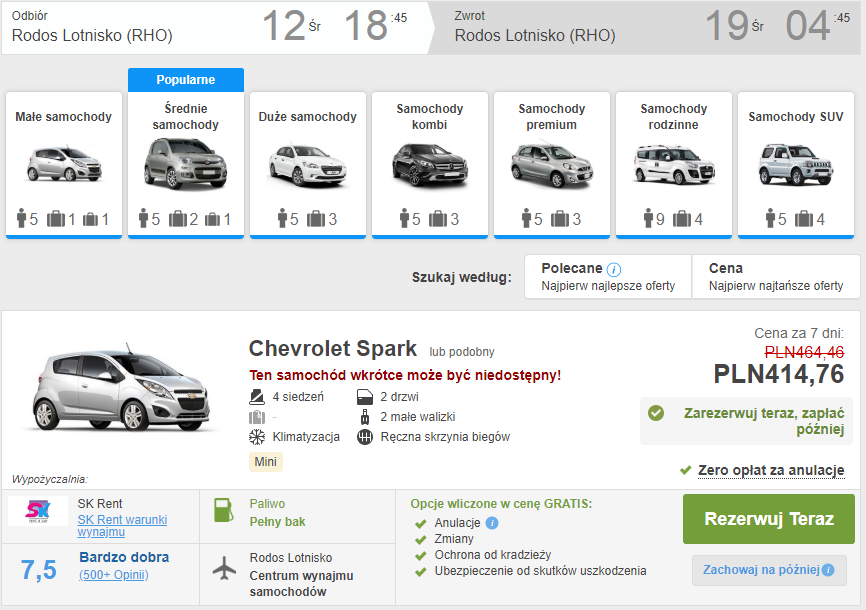Click the info icon next to Polecane
Viewport: 866px width, 610px height.
click(x=614, y=269)
